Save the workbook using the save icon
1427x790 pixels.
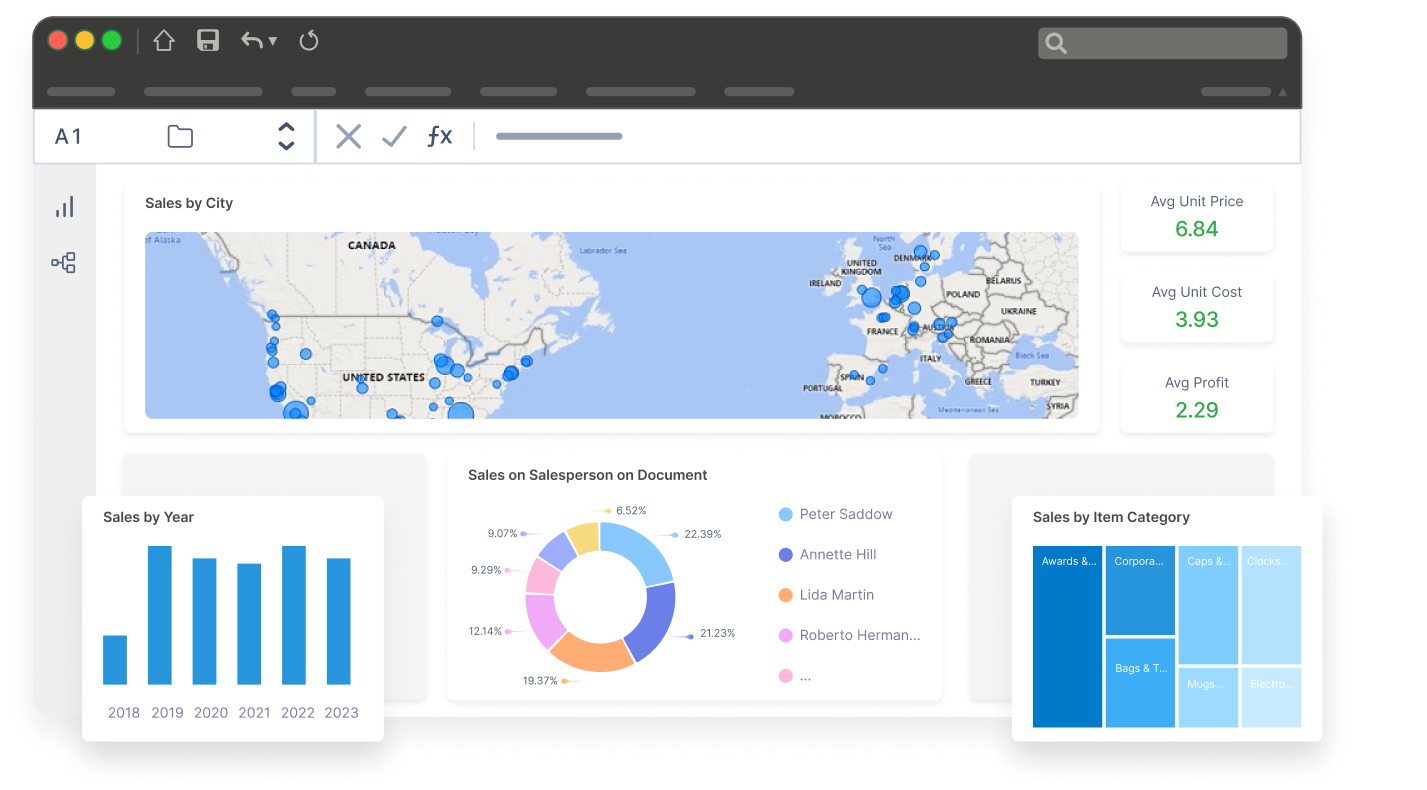click(x=208, y=41)
